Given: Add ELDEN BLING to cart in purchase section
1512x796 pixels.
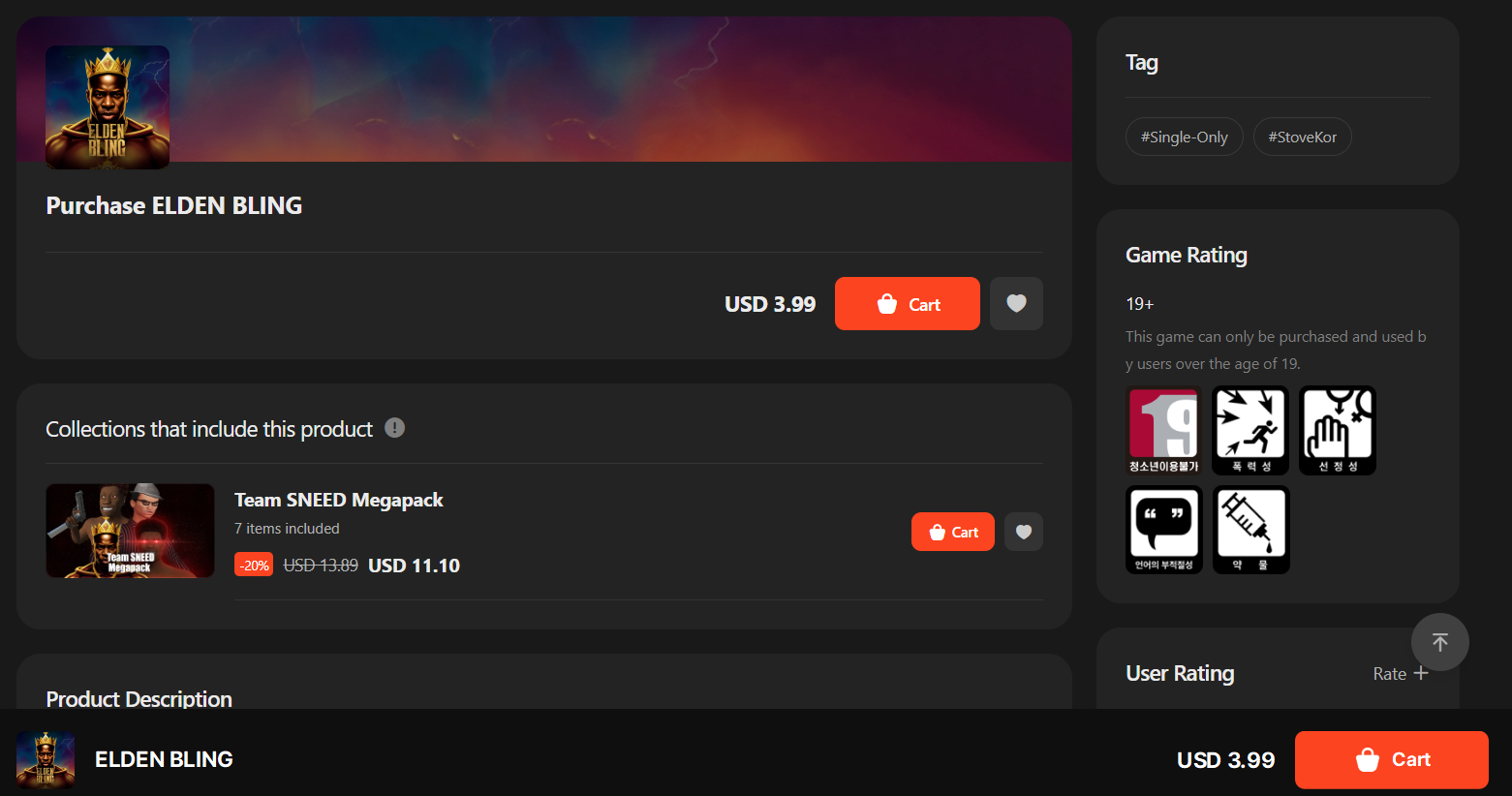Looking at the screenshot, I should click(908, 304).
